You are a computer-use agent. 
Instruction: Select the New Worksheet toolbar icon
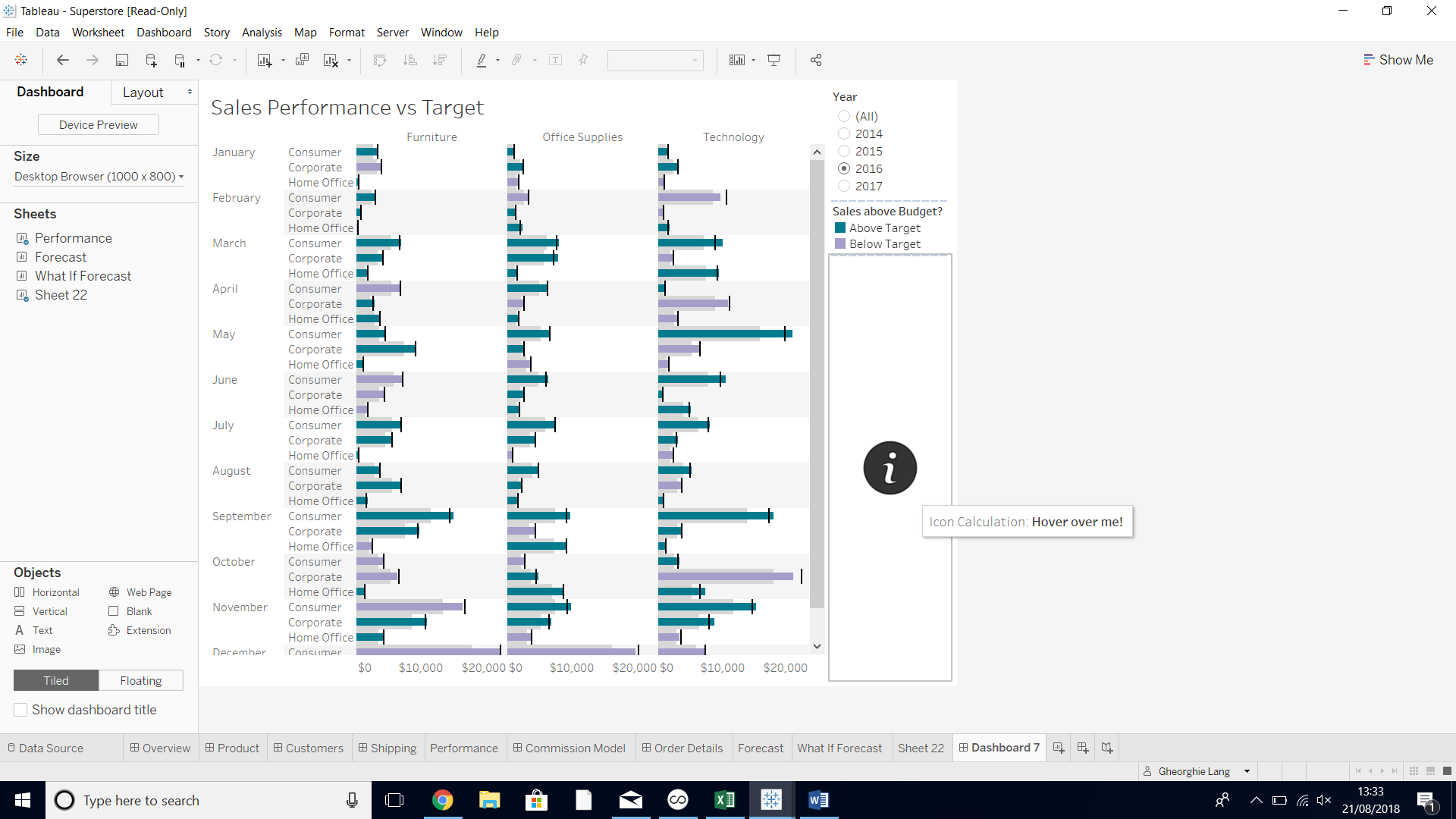click(x=264, y=60)
